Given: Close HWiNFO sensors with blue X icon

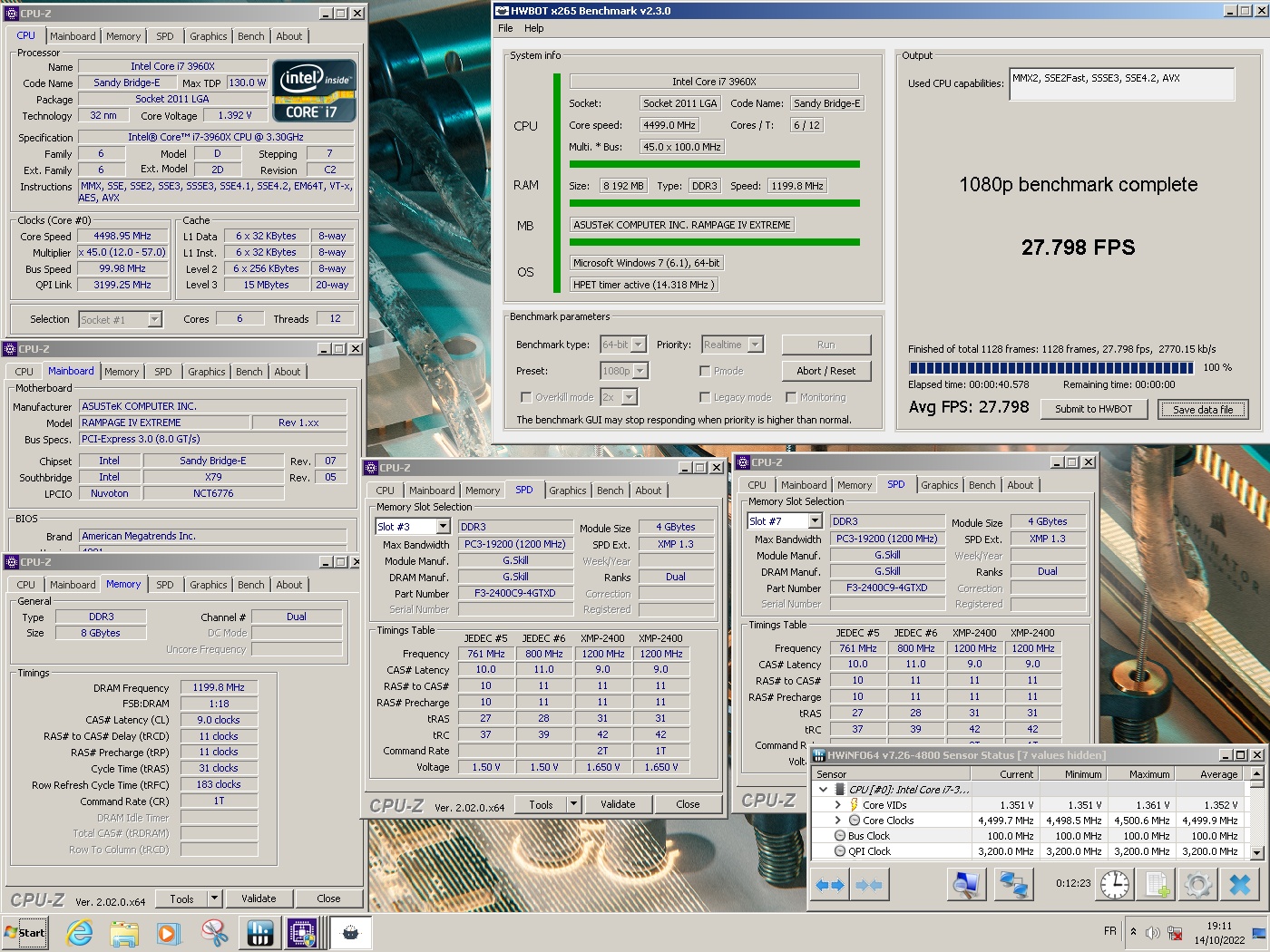Looking at the screenshot, I should point(1240,885).
